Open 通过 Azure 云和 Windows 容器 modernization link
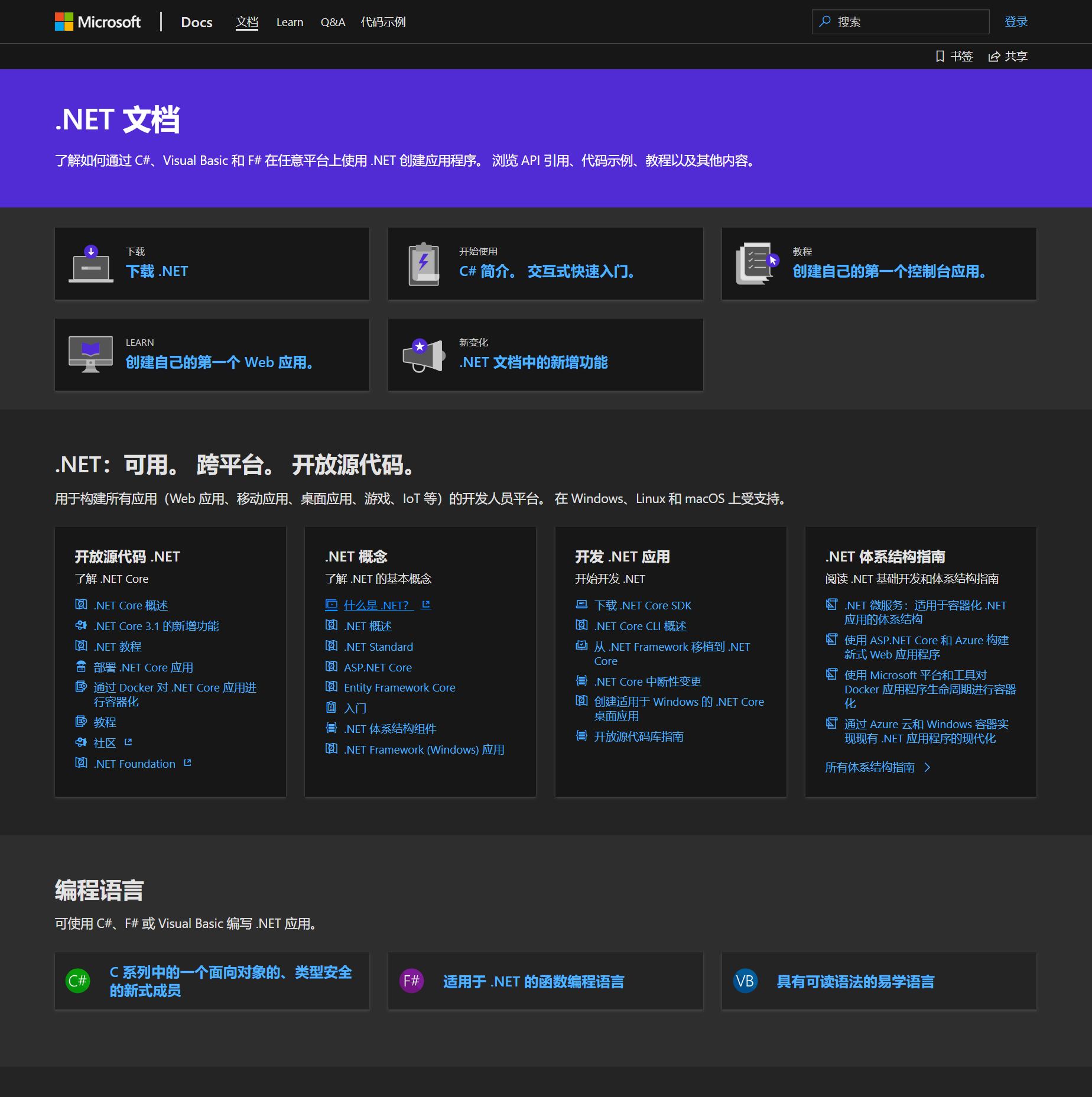The height and width of the screenshot is (1097, 1092). click(x=927, y=731)
